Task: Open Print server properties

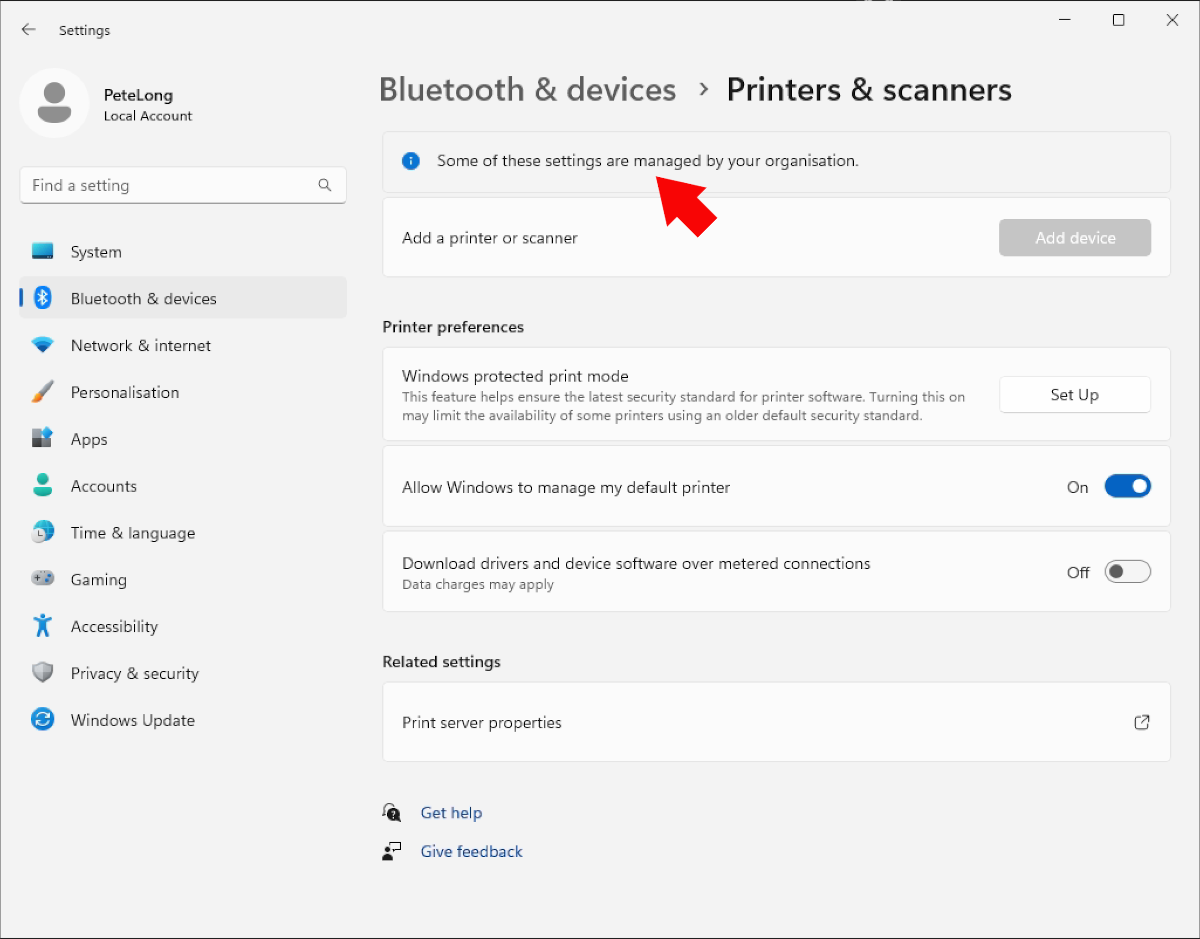Action: pyautogui.click(x=776, y=722)
